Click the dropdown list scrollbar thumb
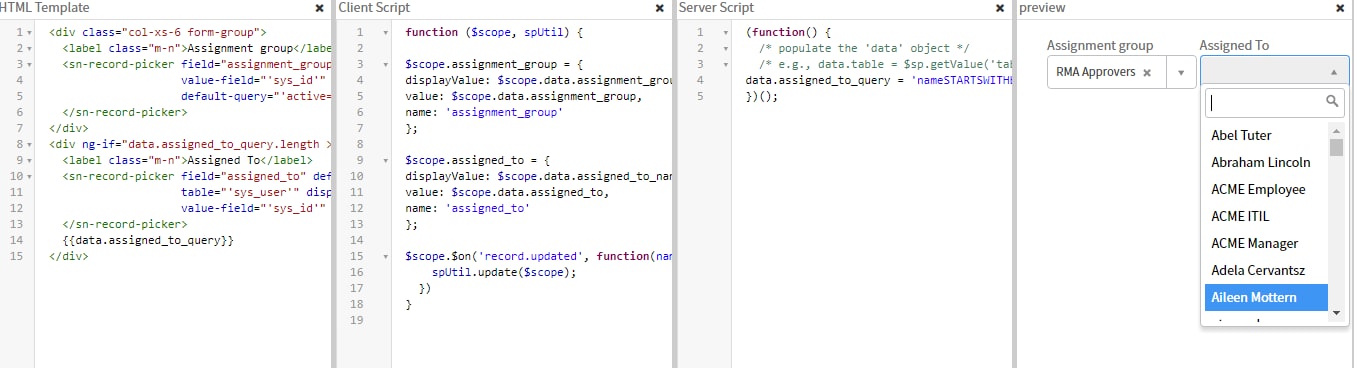Image resolution: width=1354 pixels, height=368 pixels. (x=1336, y=148)
